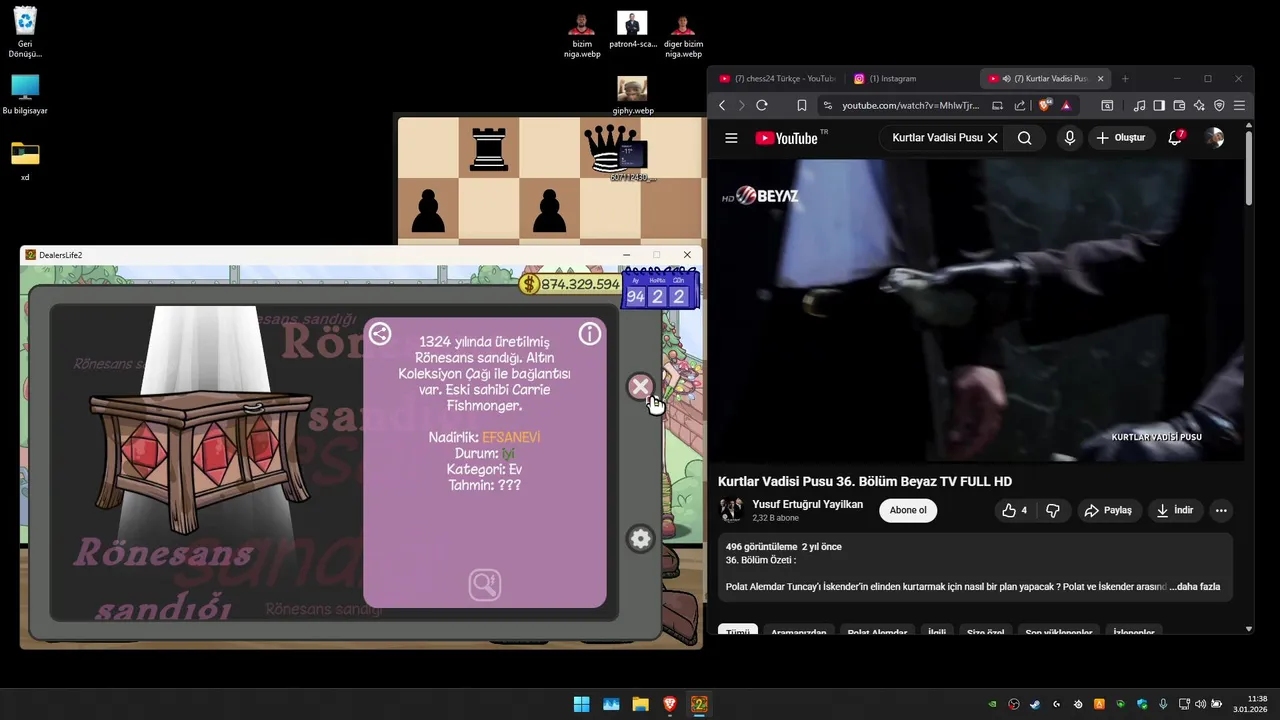Open YouTube hamburger guide menu
Image resolution: width=1280 pixels, height=720 pixels.
731,138
